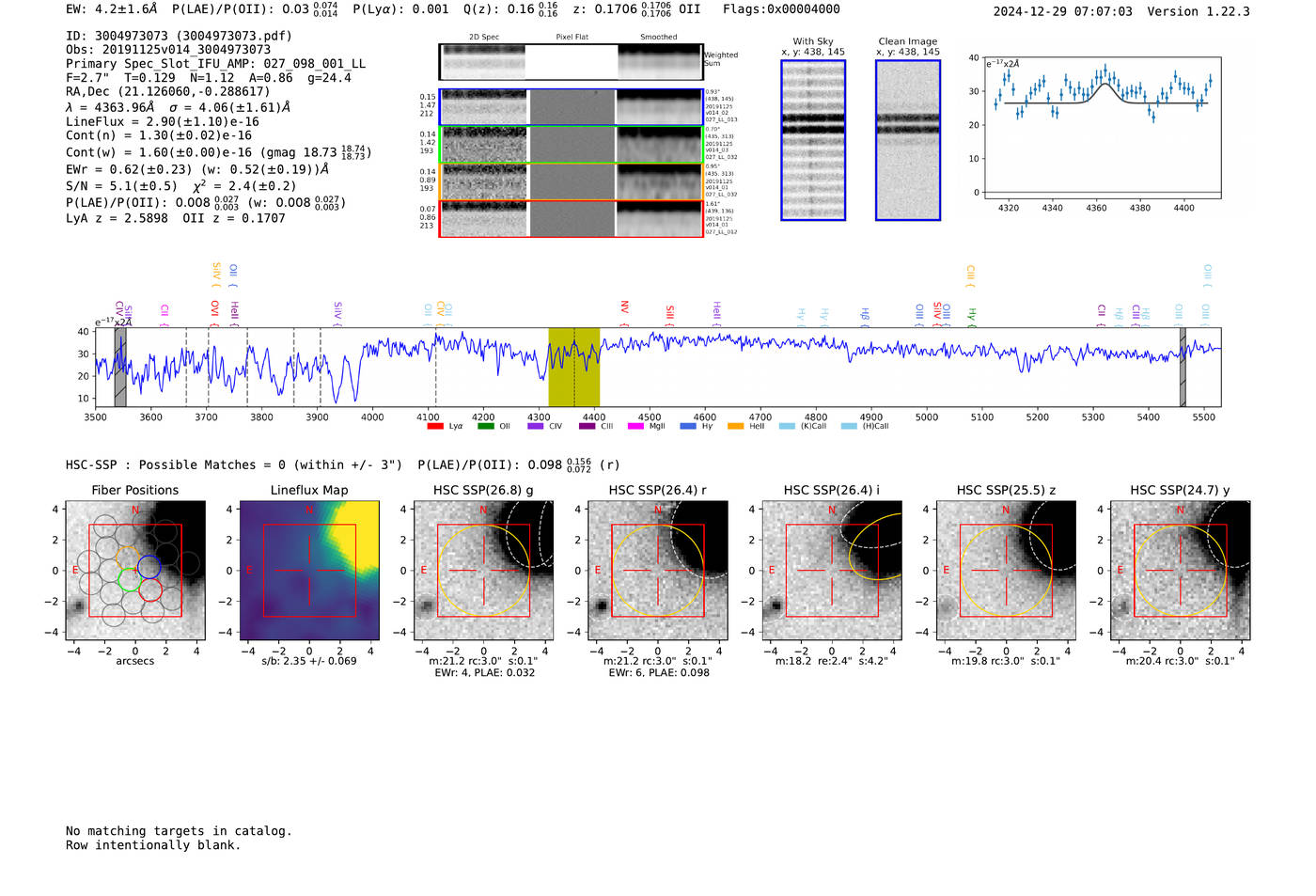
Task: Select the blue fiber circle in Fiber Positions
Action: (149, 567)
